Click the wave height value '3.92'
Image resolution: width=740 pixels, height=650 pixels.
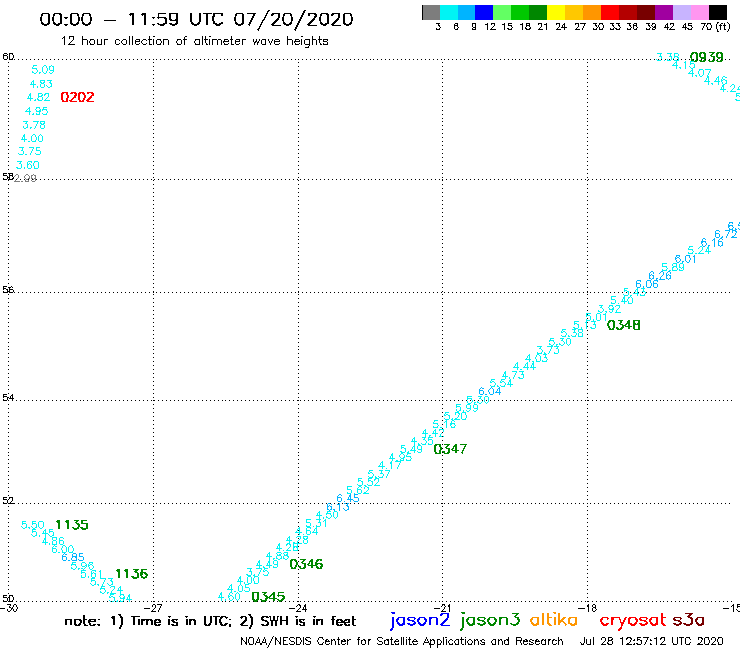coord(610,309)
